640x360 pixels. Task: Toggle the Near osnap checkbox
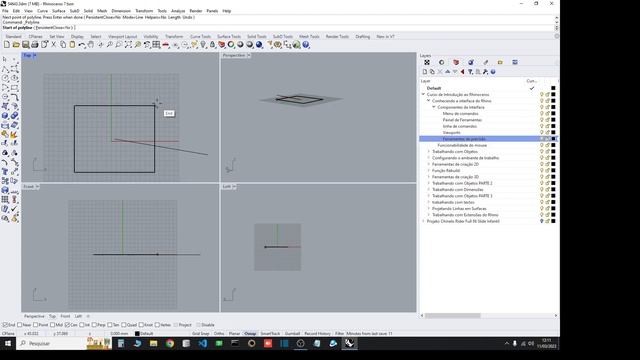(x=20, y=325)
